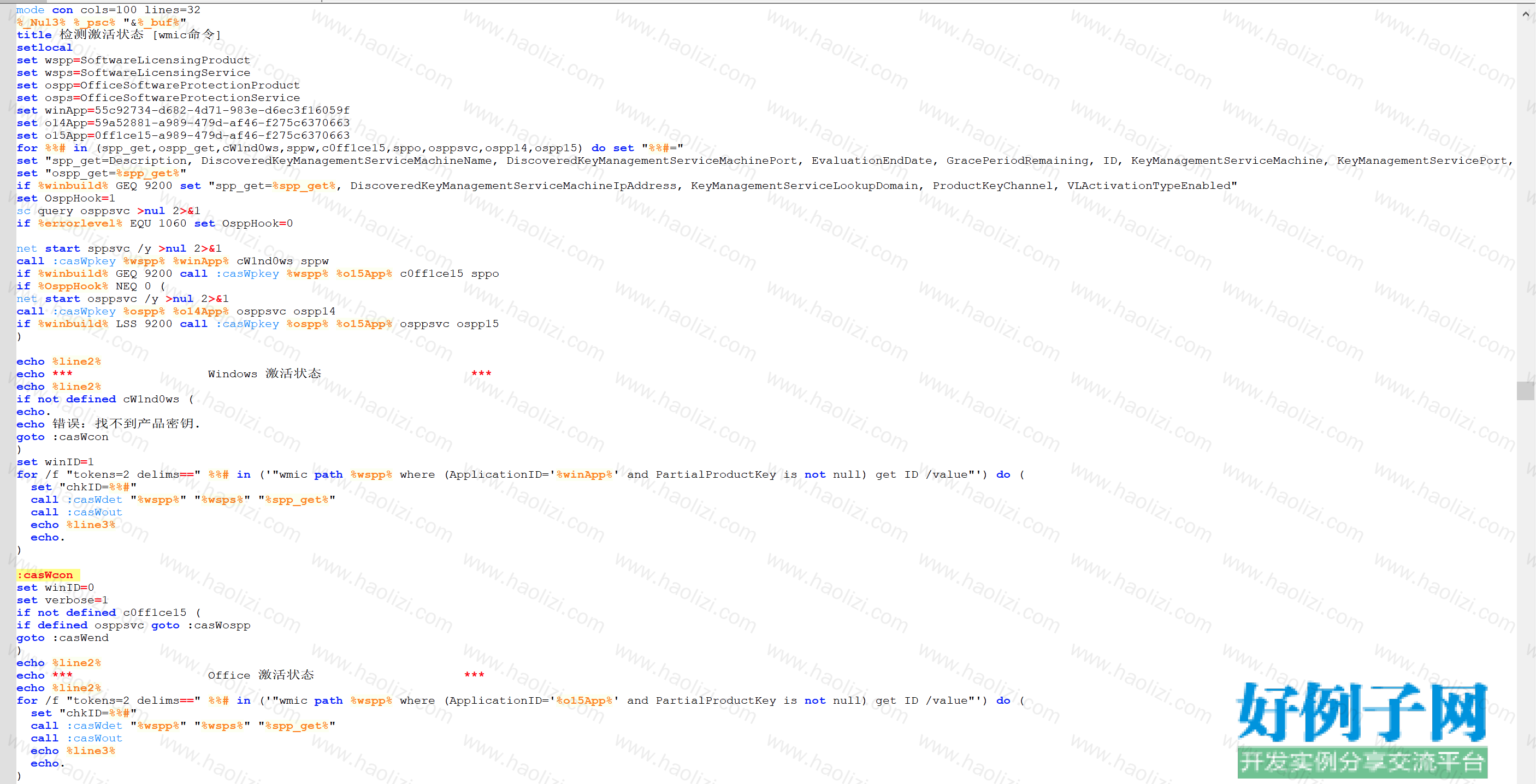Click 'net start sppsvc /y' line
Image resolution: width=1536 pixels, height=784 pixels.
pos(119,248)
